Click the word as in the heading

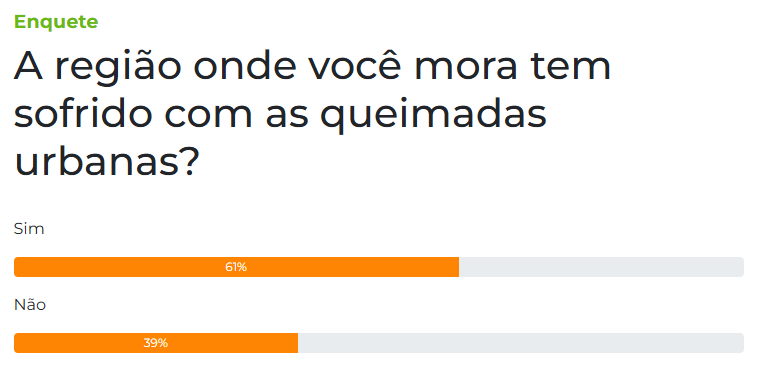point(288,117)
